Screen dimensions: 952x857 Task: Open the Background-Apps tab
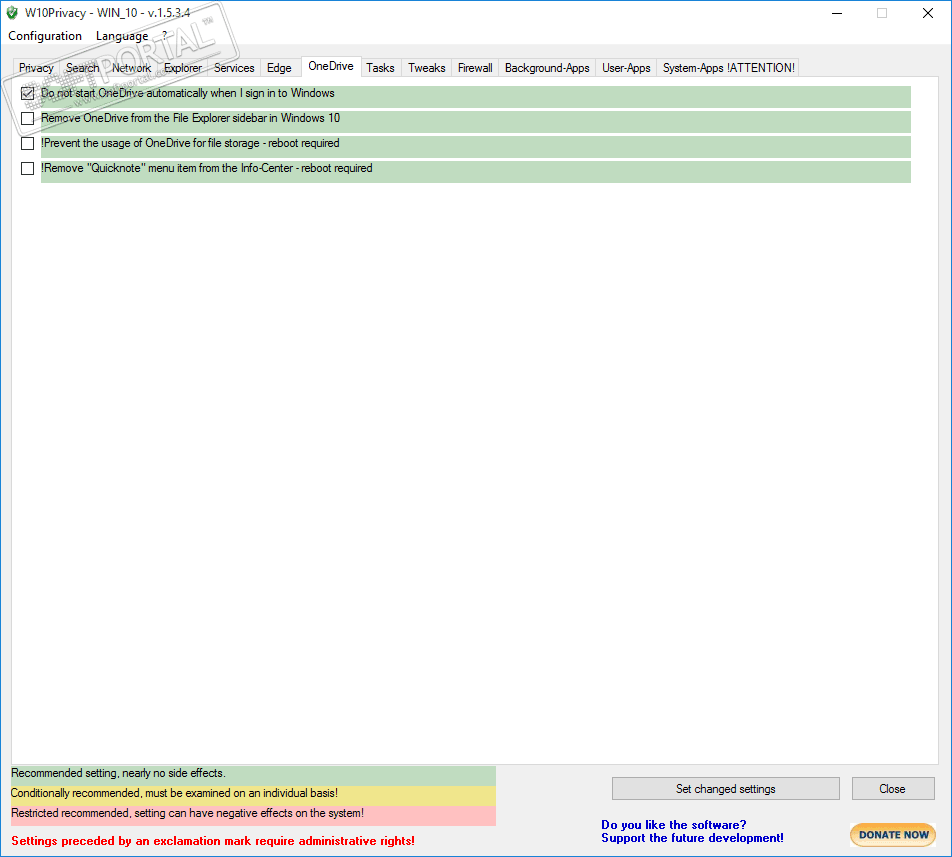point(547,68)
